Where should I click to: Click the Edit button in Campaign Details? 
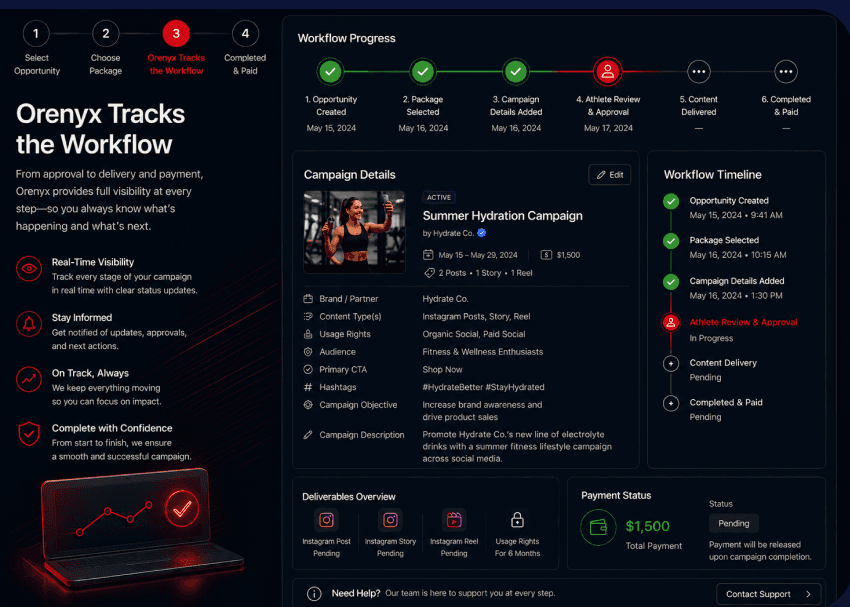(x=609, y=175)
